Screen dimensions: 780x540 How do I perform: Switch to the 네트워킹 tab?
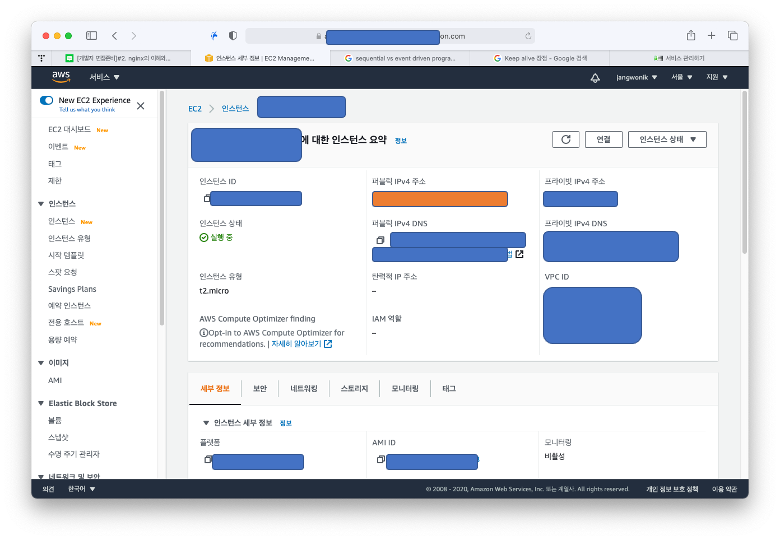click(x=304, y=389)
